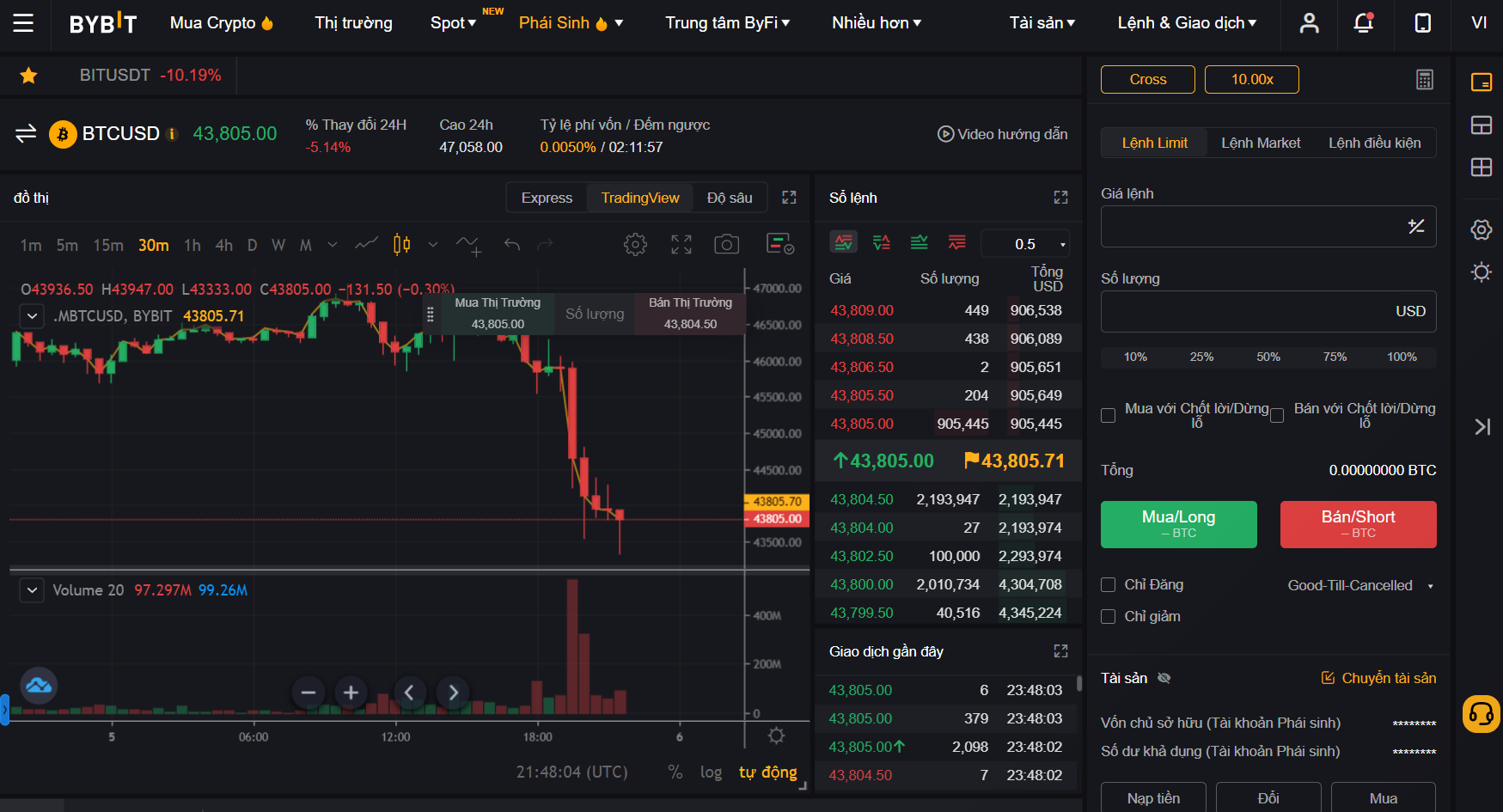Switch chart to Độ sâu view
The image size is (1503, 812).
coord(730,198)
